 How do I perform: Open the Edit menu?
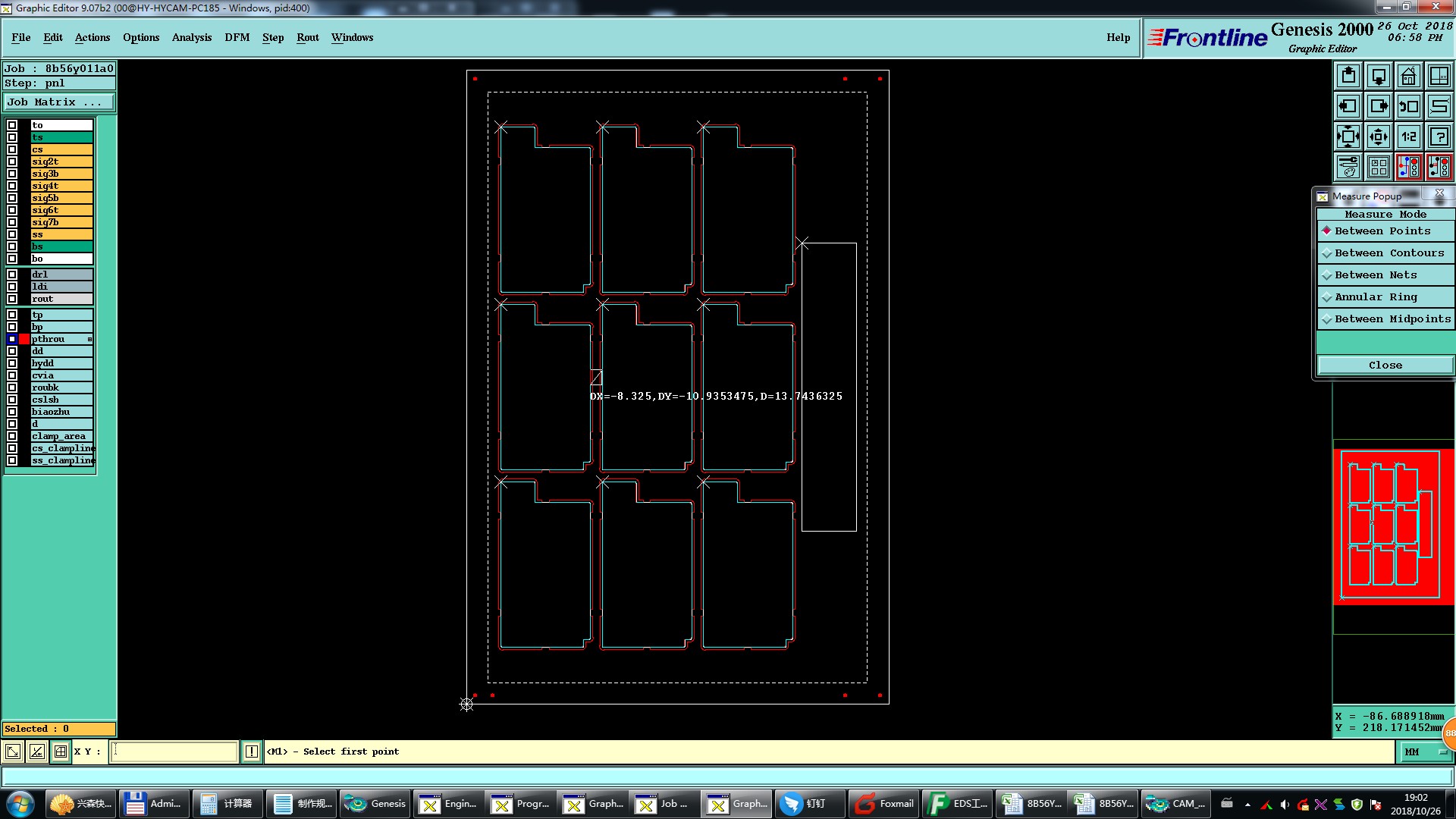[x=53, y=38]
